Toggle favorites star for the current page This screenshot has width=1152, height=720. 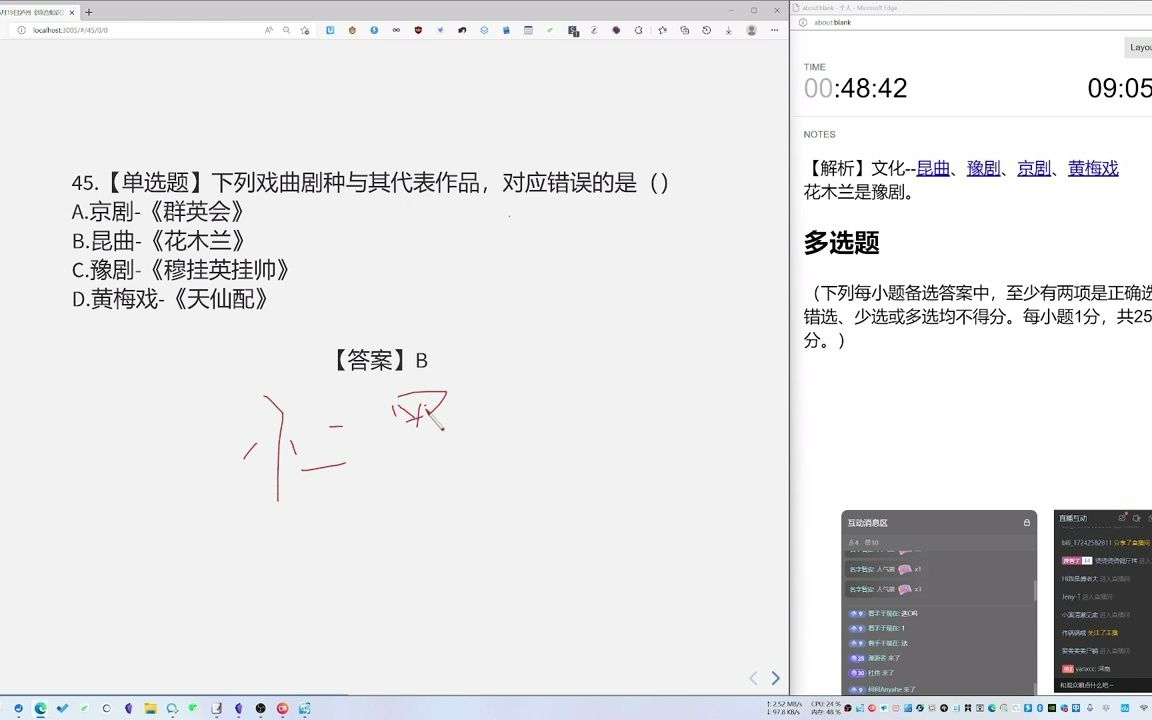click(x=305, y=31)
